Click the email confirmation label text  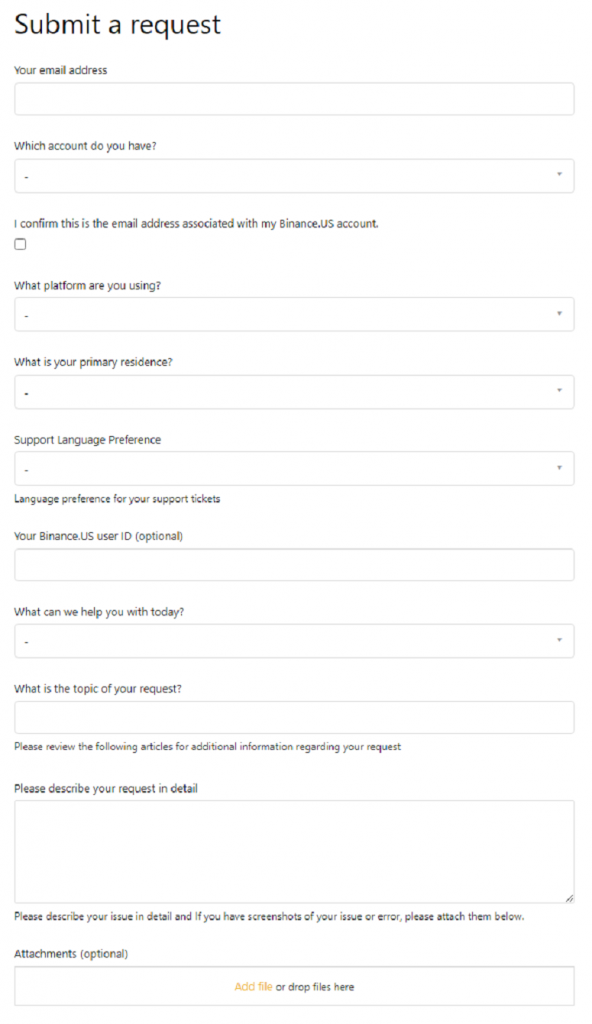(x=196, y=223)
